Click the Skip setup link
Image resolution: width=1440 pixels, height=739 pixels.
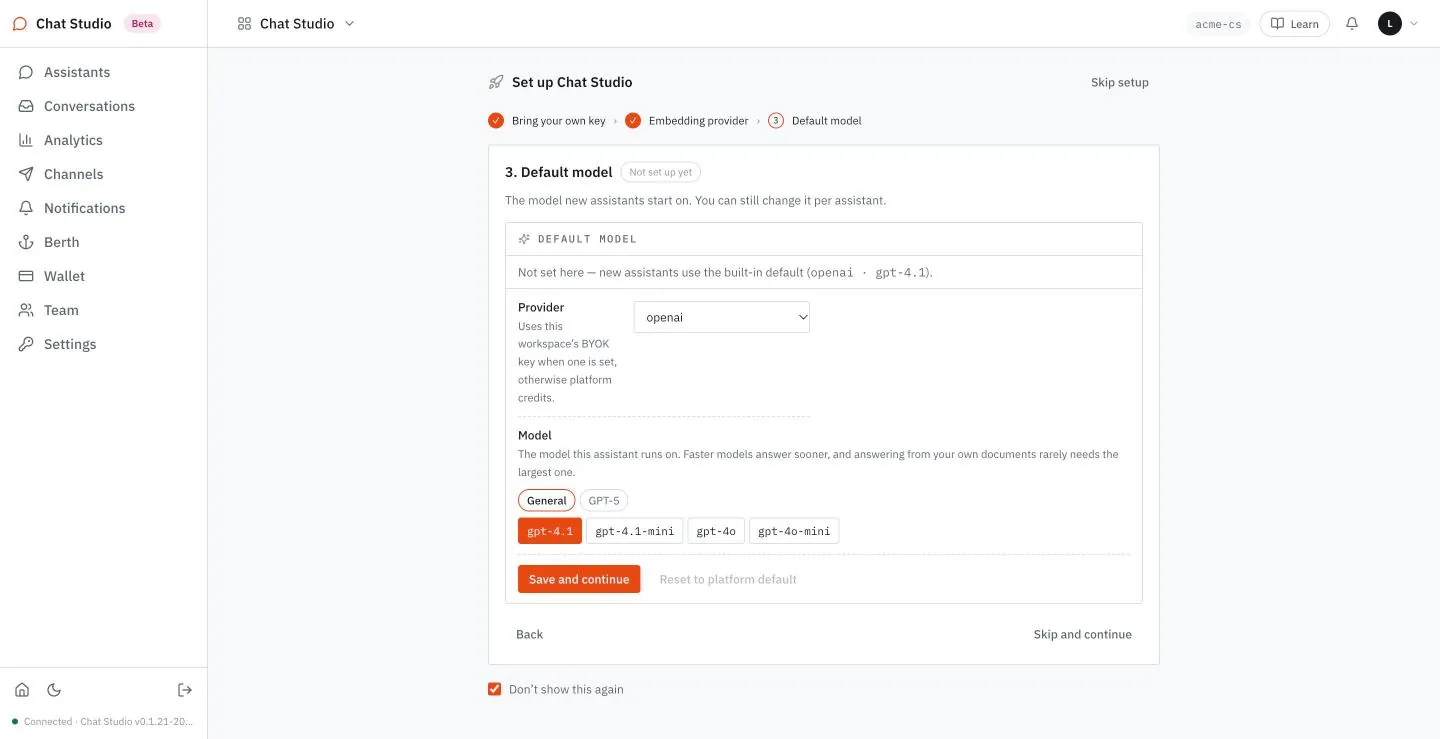coord(1120,82)
